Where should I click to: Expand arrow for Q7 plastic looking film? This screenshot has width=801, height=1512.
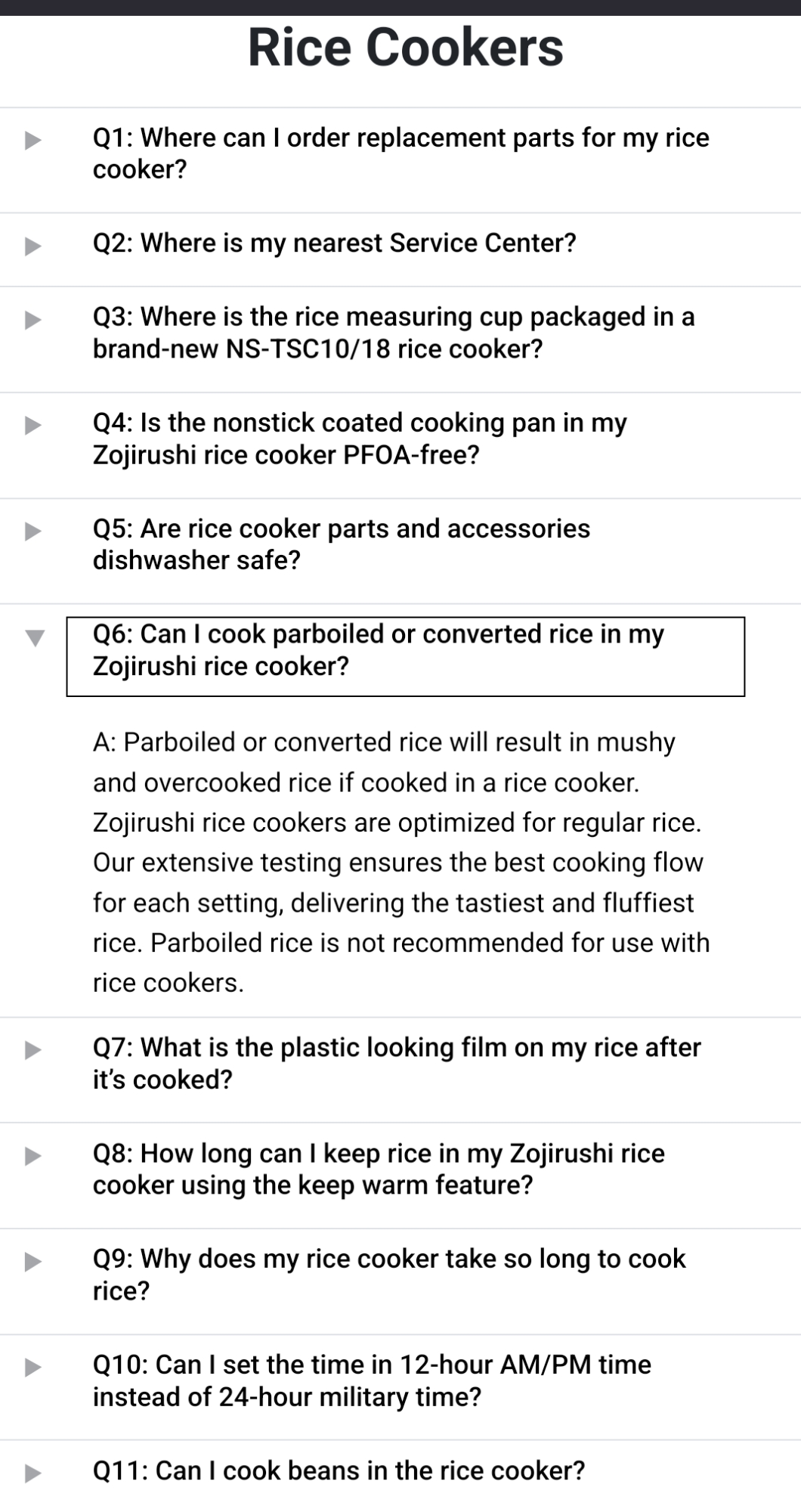(32, 1049)
